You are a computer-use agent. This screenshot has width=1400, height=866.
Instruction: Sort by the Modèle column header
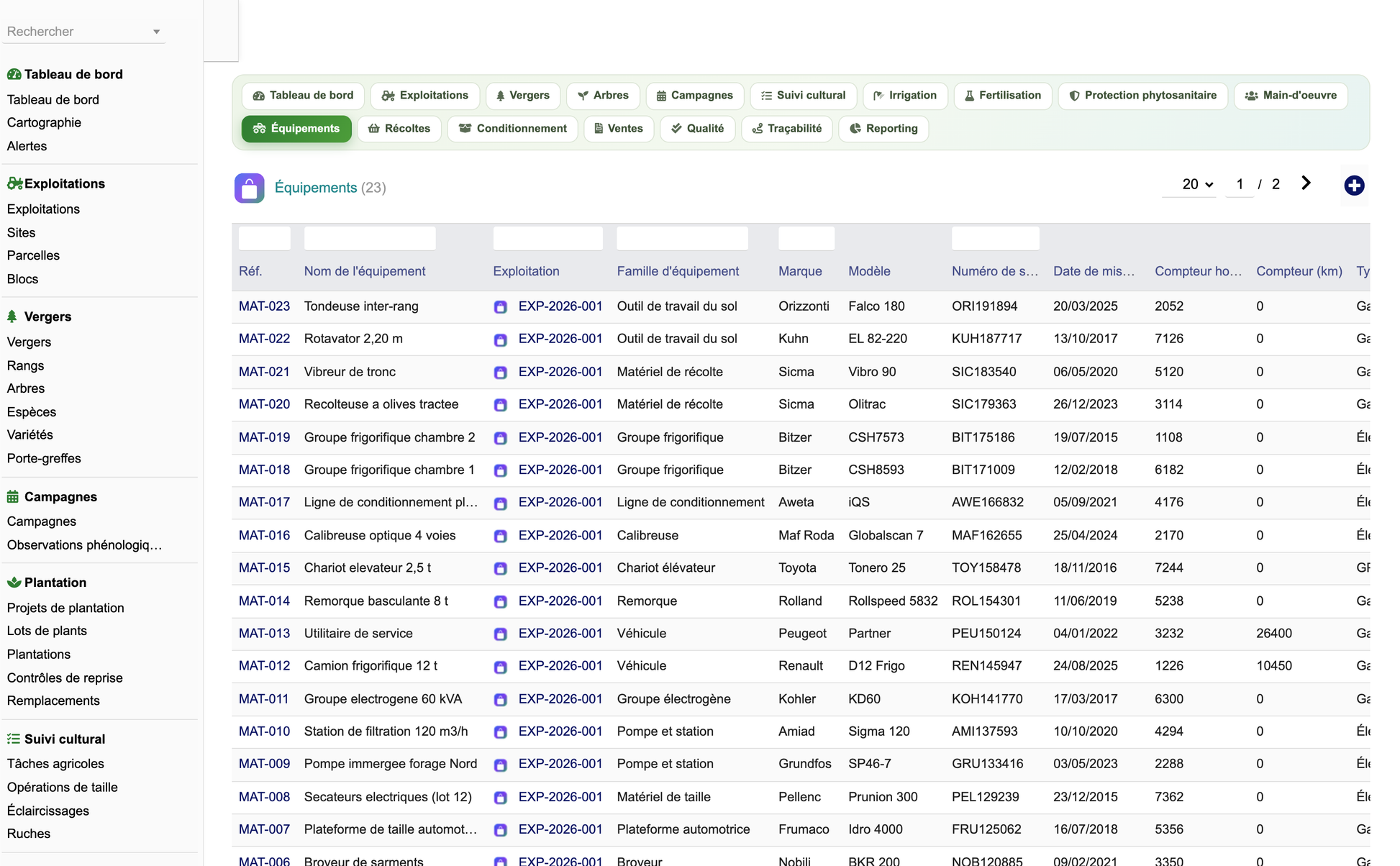point(869,271)
